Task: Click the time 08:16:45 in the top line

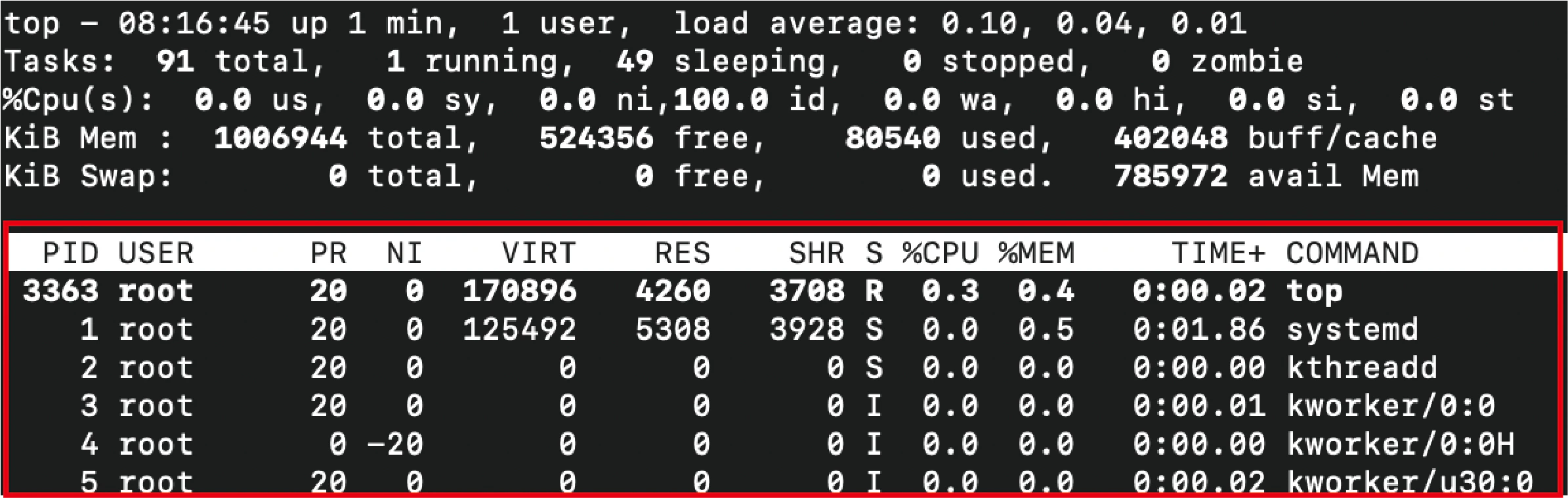Action: click(x=194, y=24)
